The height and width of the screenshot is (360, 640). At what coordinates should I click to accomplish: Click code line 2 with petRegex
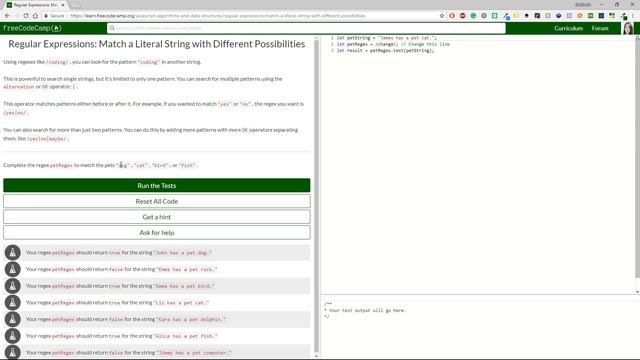(393, 44)
